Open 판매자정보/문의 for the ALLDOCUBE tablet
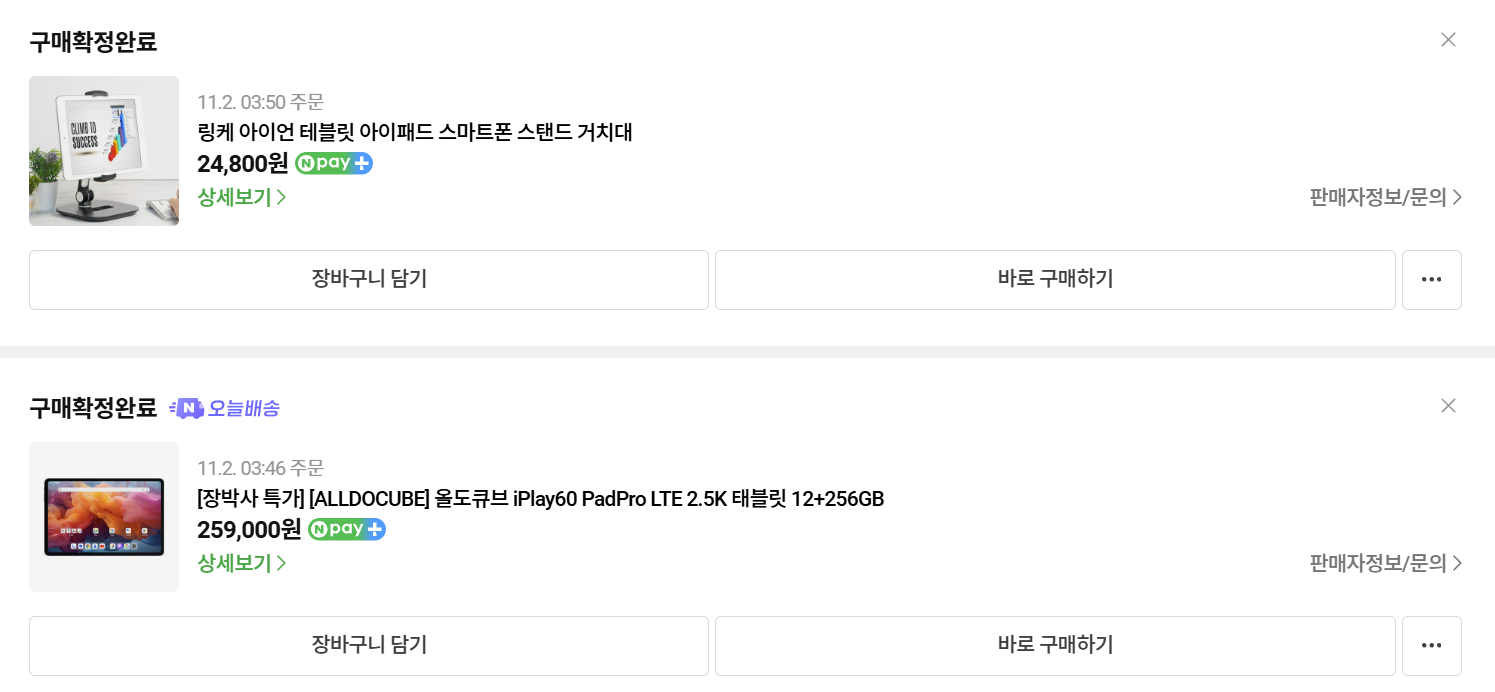 tap(1386, 563)
